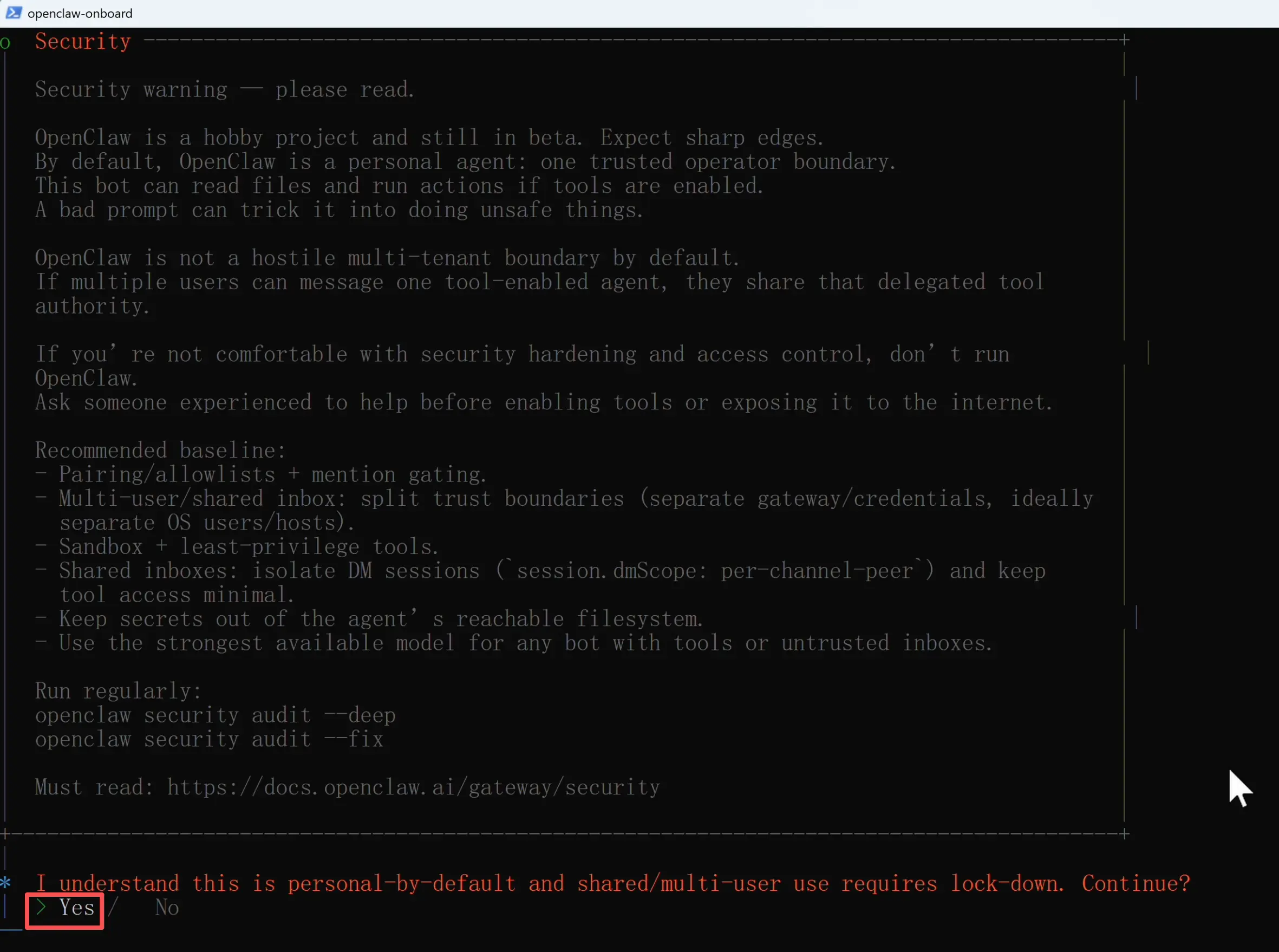The width and height of the screenshot is (1279, 952).
Task: Click the top-right plus corner of the Security box
Action: [x=1124, y=40]
